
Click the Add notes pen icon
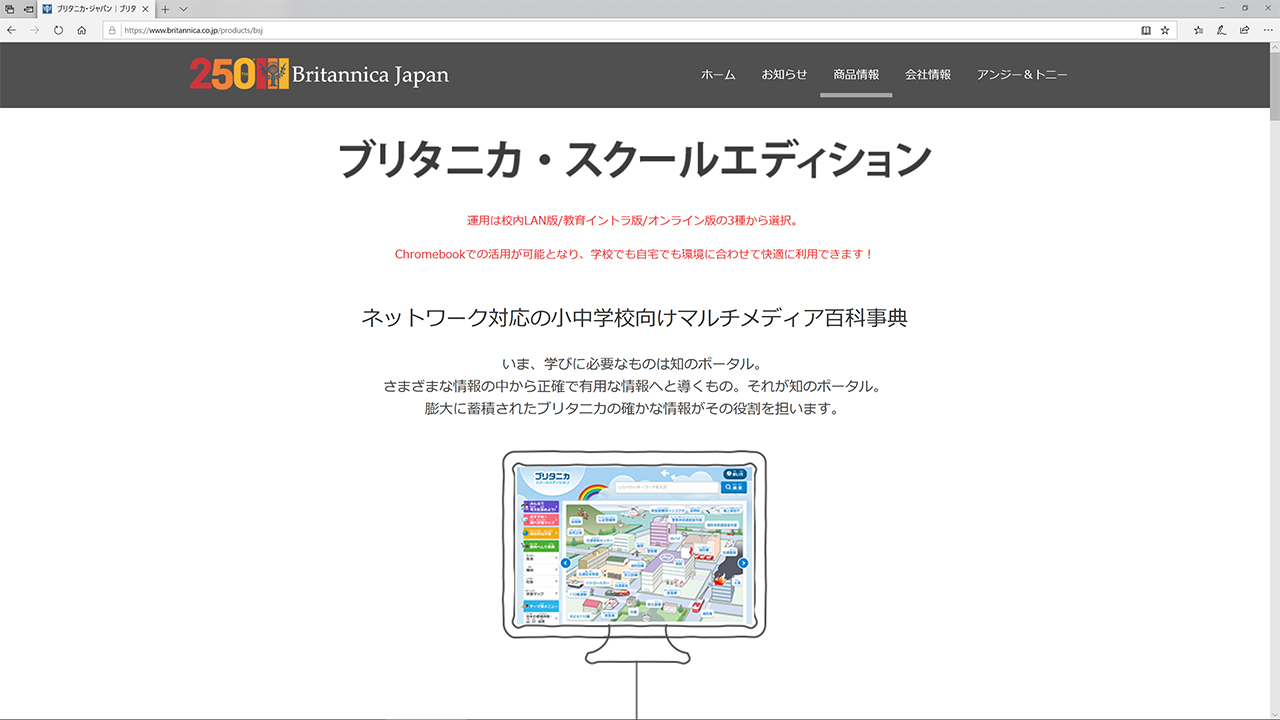pyautogui.click(x=1221, y=30)
